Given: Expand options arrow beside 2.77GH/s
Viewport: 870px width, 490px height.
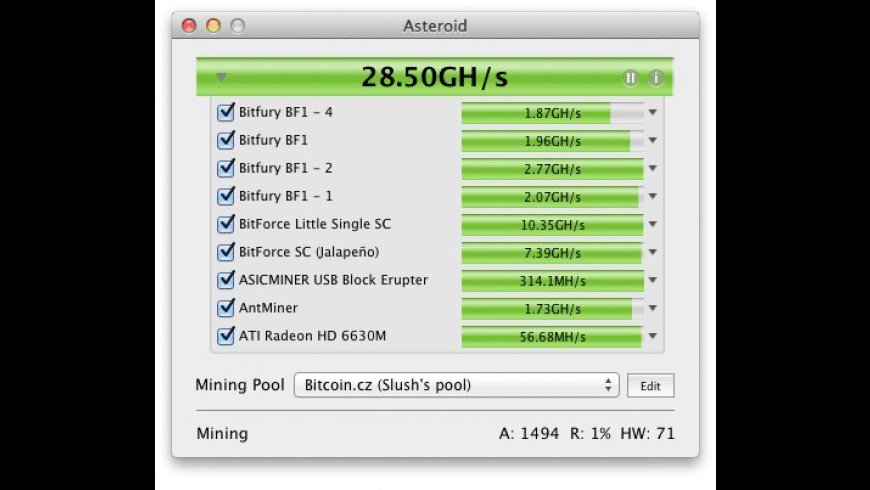Looking at the screenshot, I should [x=653, y=168].
